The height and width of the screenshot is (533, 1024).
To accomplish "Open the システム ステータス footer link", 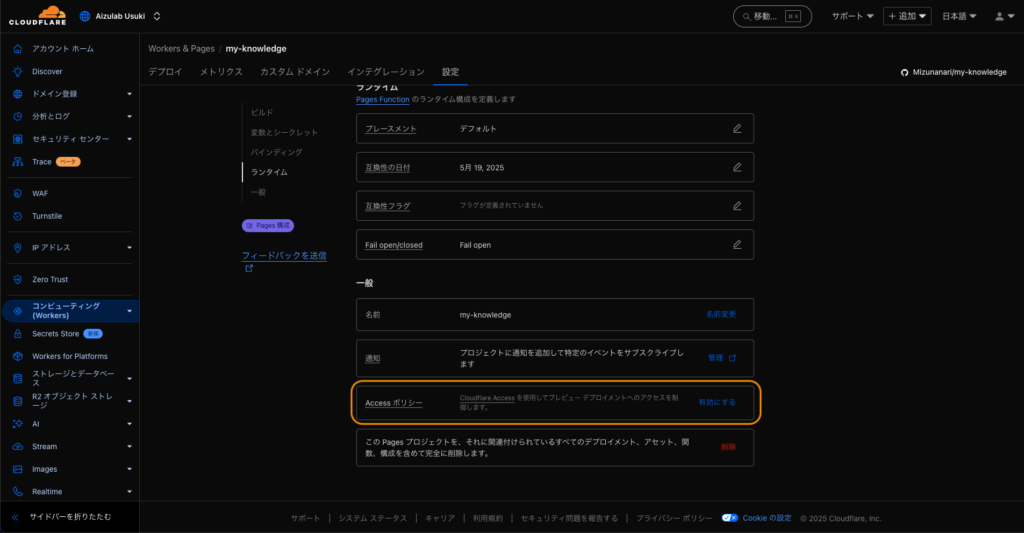I will 372,518.
